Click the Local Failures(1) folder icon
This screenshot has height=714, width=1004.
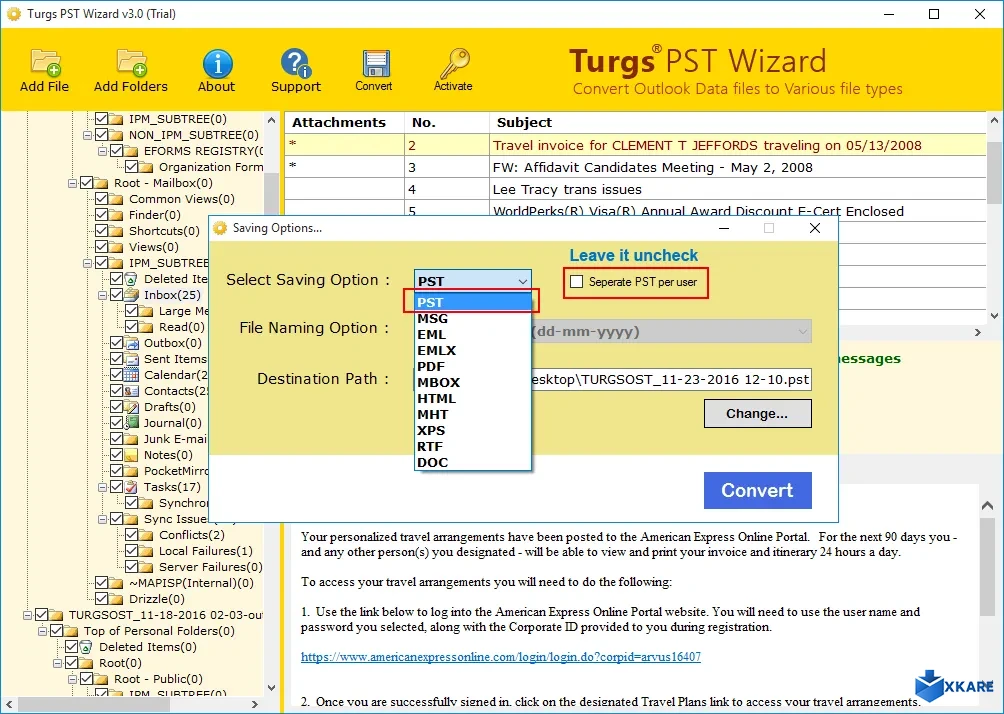146,551
